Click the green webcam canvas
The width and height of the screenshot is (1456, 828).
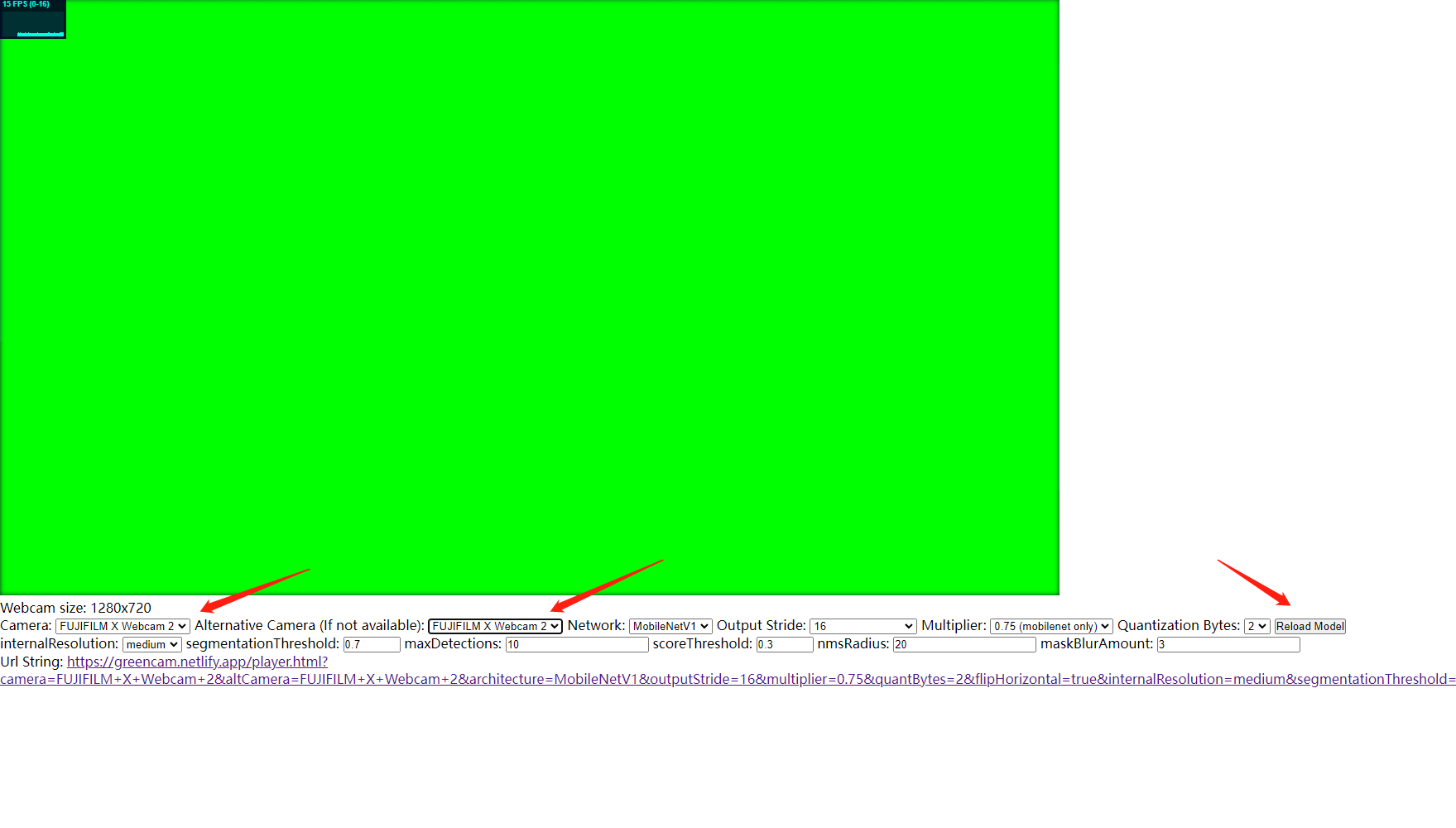pyautogui.click(x=530, y=298)
